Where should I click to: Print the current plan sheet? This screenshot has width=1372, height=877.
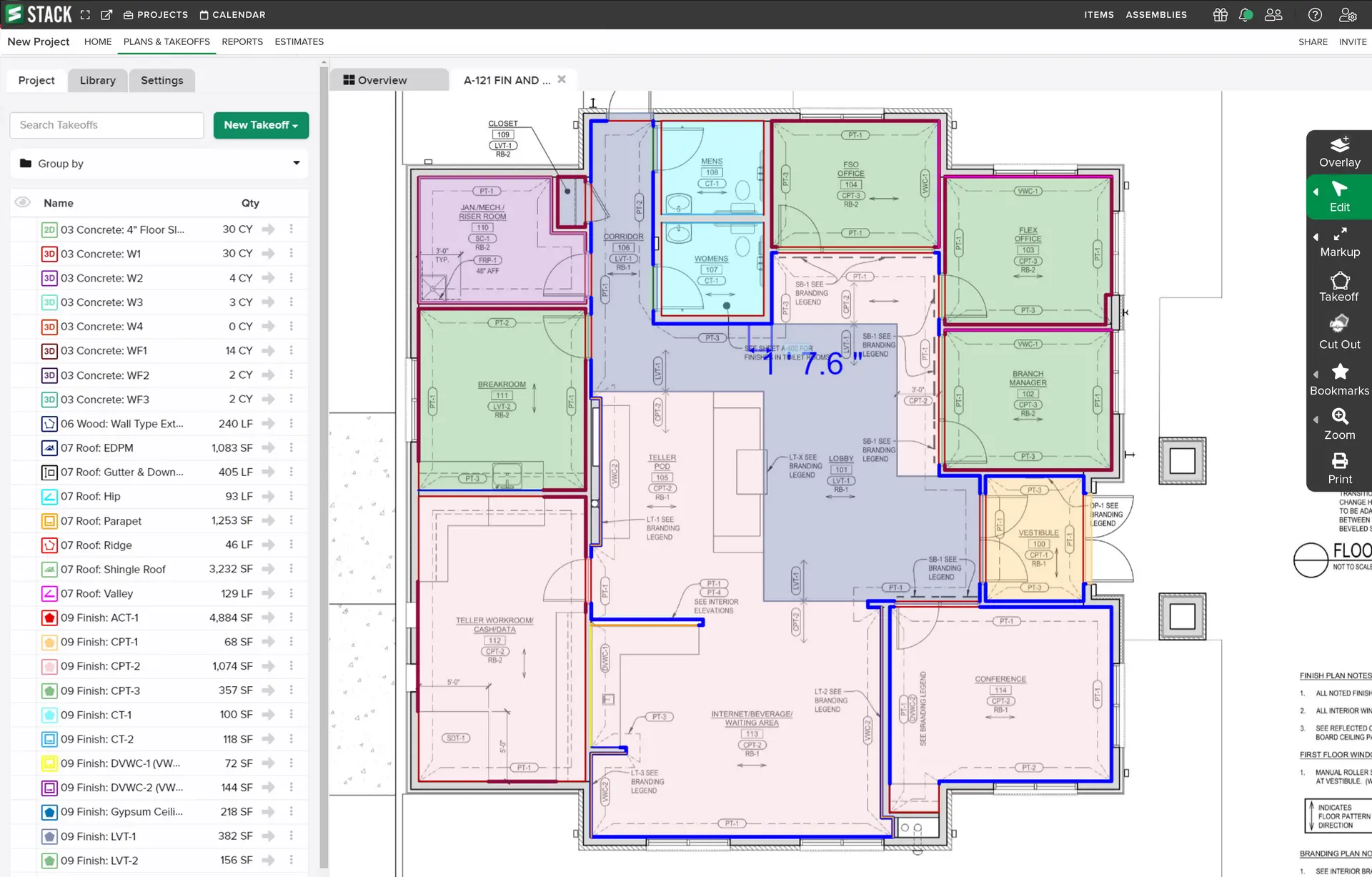(x=1339, y=468)
